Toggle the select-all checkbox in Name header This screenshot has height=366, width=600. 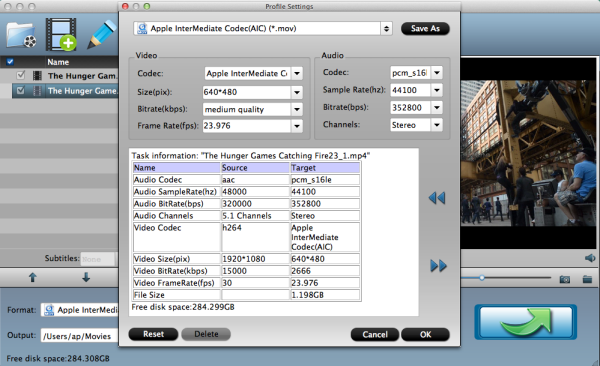(10, 62)
